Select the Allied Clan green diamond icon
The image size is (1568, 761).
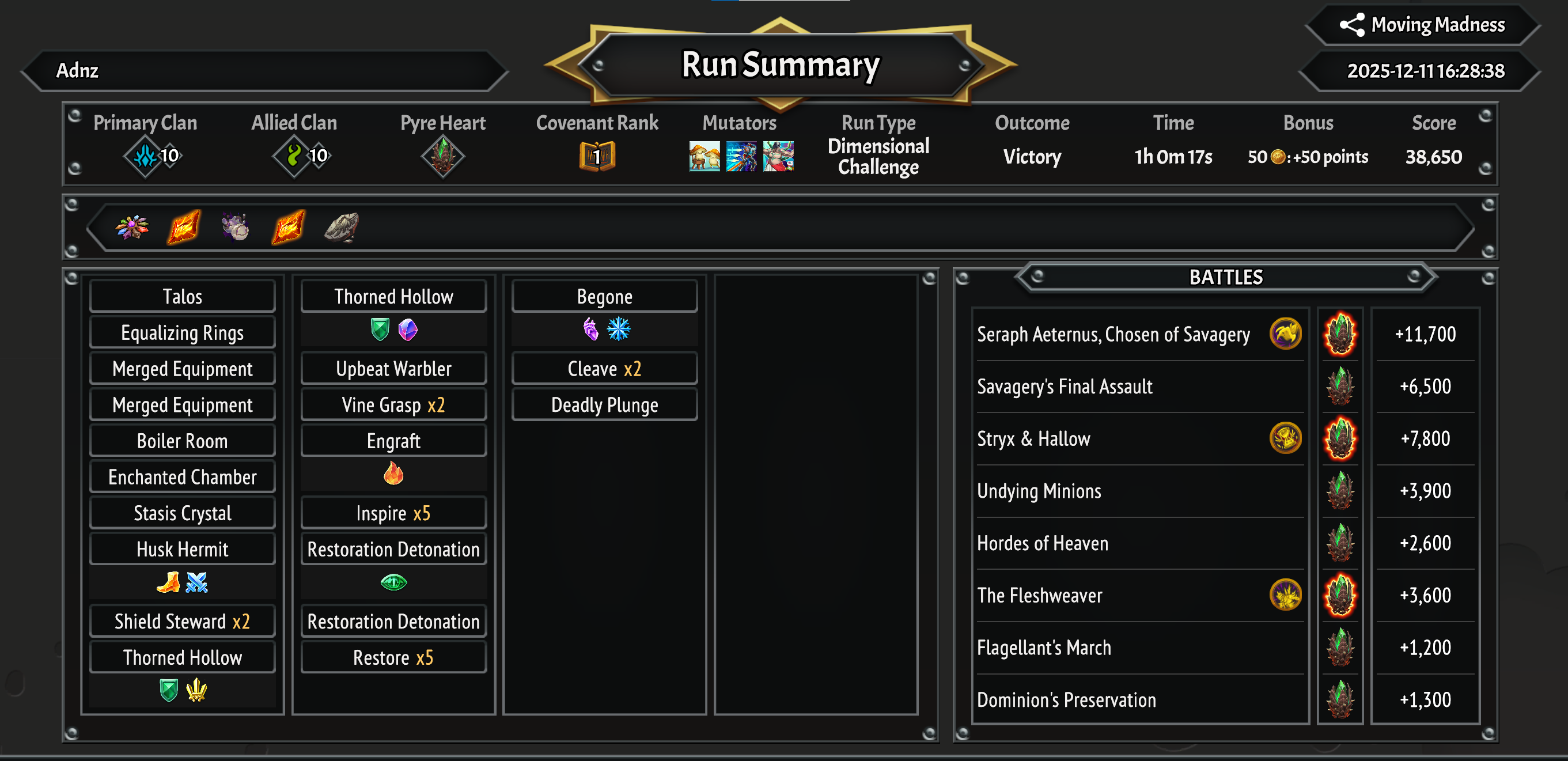294,156
